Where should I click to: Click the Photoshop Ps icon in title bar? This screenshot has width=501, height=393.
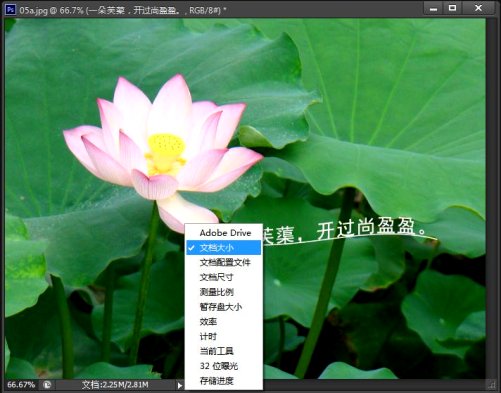[x=10, y=9]
